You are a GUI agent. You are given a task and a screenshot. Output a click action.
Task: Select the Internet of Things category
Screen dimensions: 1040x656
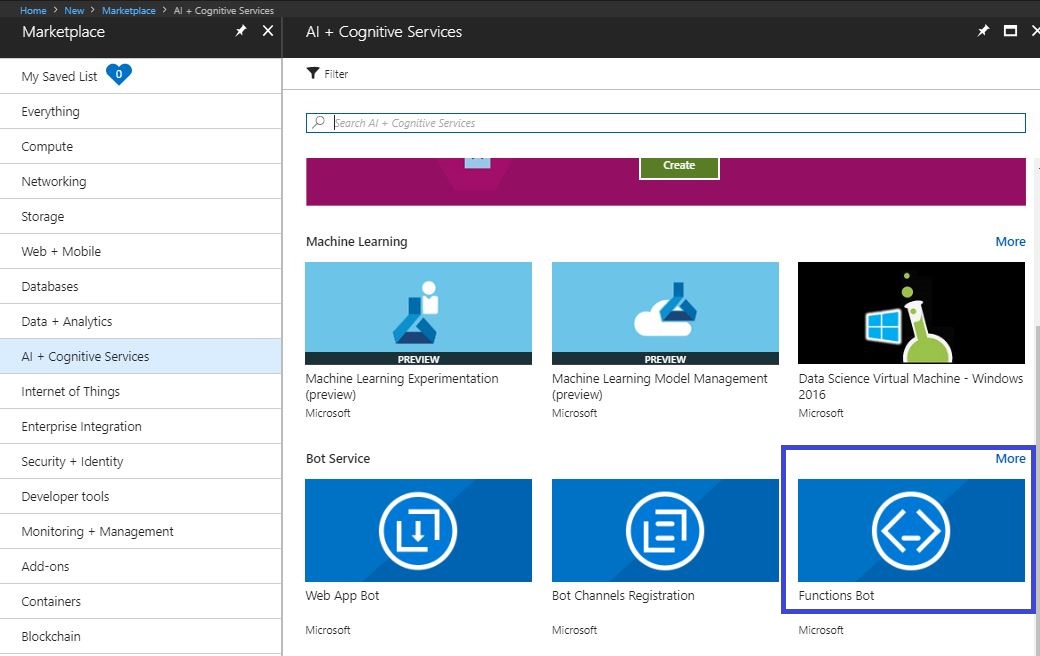click(141, 391)
